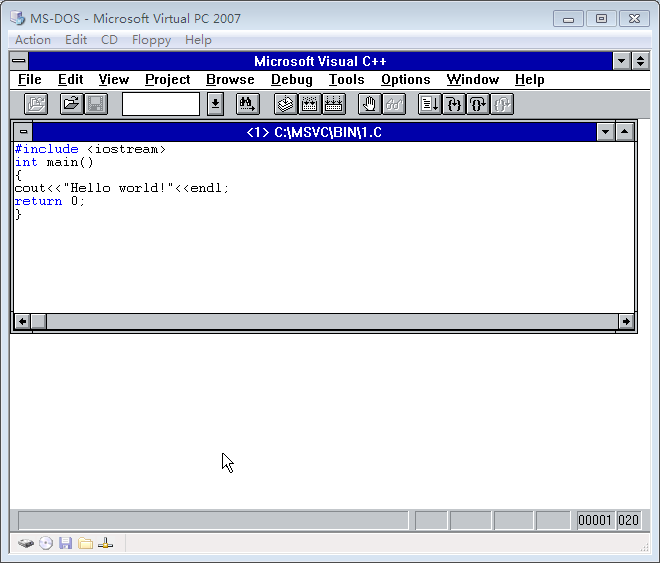Open the 1.C document control menu box

(24, 132)
